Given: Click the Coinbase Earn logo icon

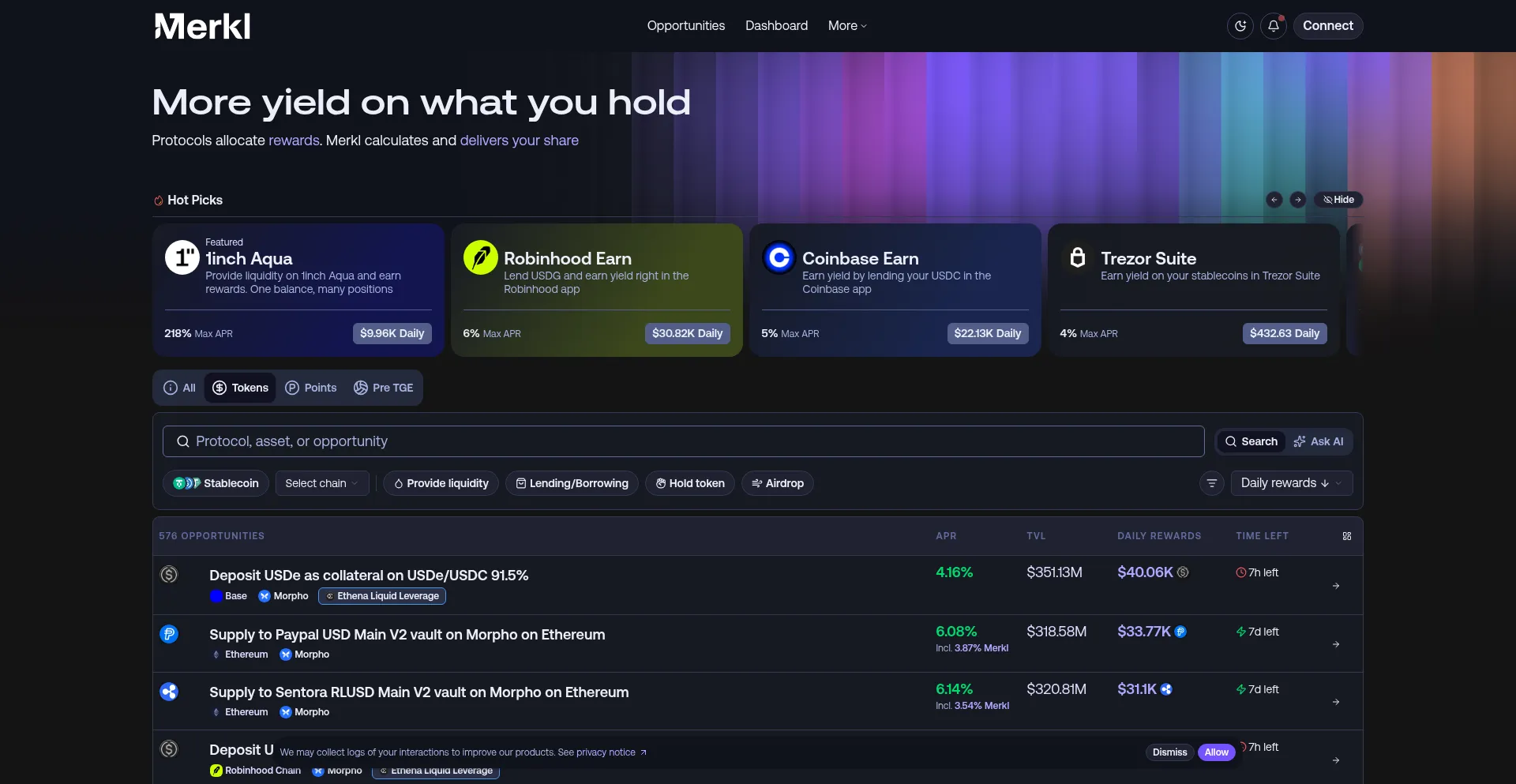Looking at the screenshot, I should [779, 257].
